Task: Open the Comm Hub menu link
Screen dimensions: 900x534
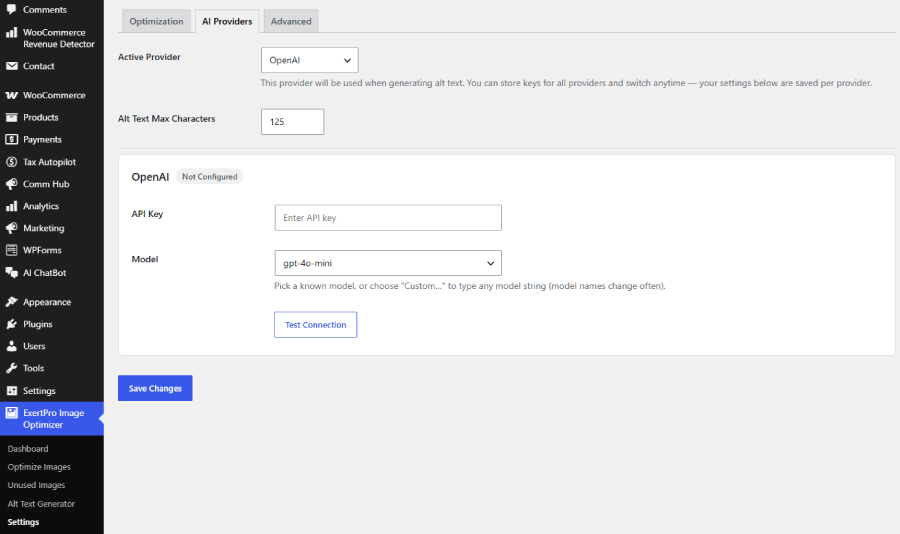Action: [x=46, y=184]
